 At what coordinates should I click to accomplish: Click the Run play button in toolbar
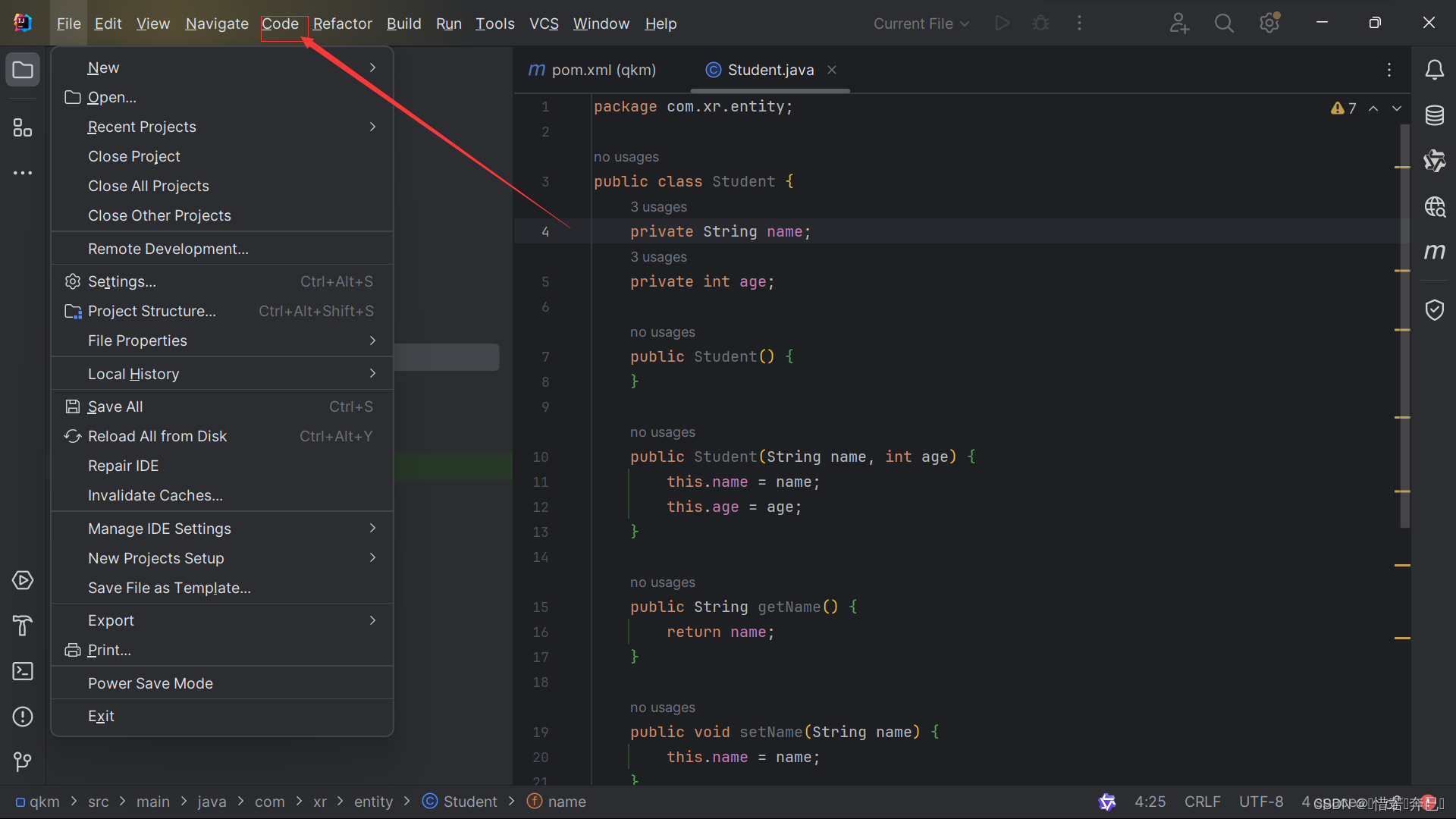pos(1003,23)
